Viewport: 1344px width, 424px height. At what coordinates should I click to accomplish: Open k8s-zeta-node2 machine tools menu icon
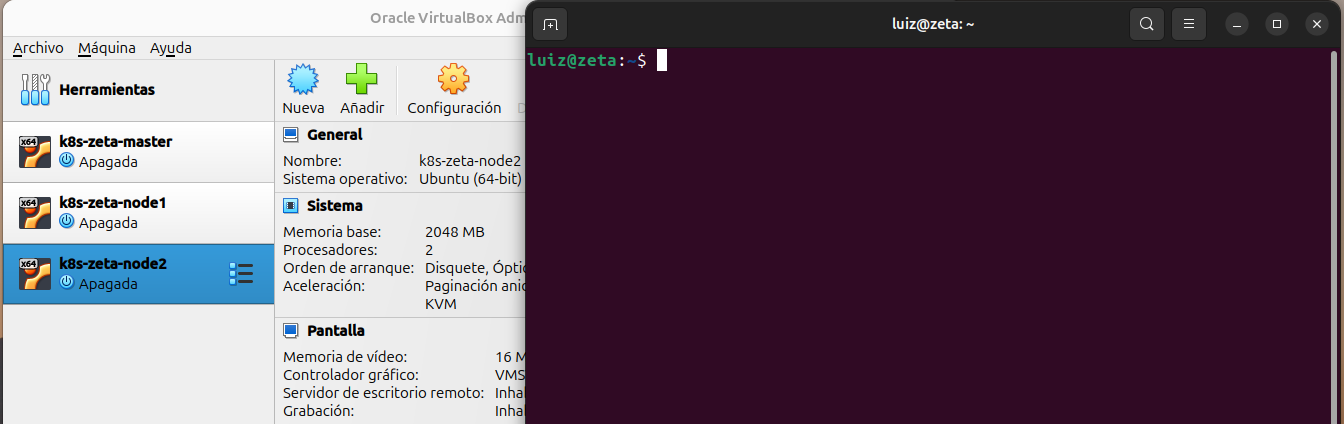pos(241,274)
